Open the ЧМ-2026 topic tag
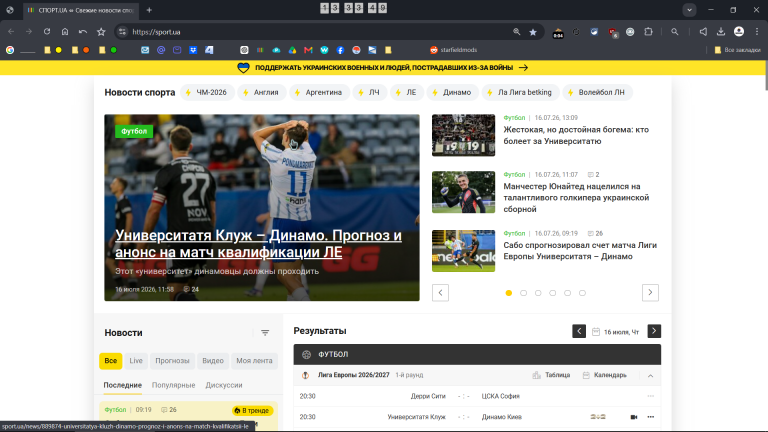Viewport: 768px width, 432px height. [x=207, y=93]
